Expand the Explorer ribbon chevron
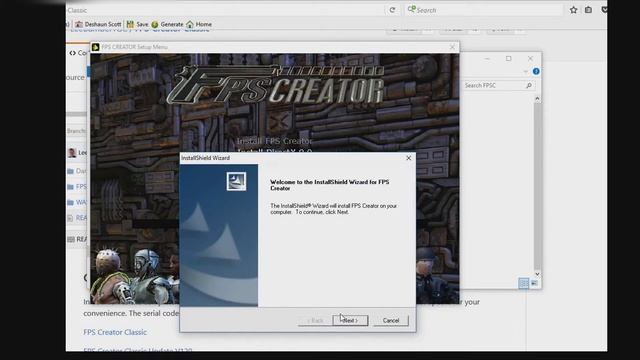 pyautogui.click(x=525, y=72)
